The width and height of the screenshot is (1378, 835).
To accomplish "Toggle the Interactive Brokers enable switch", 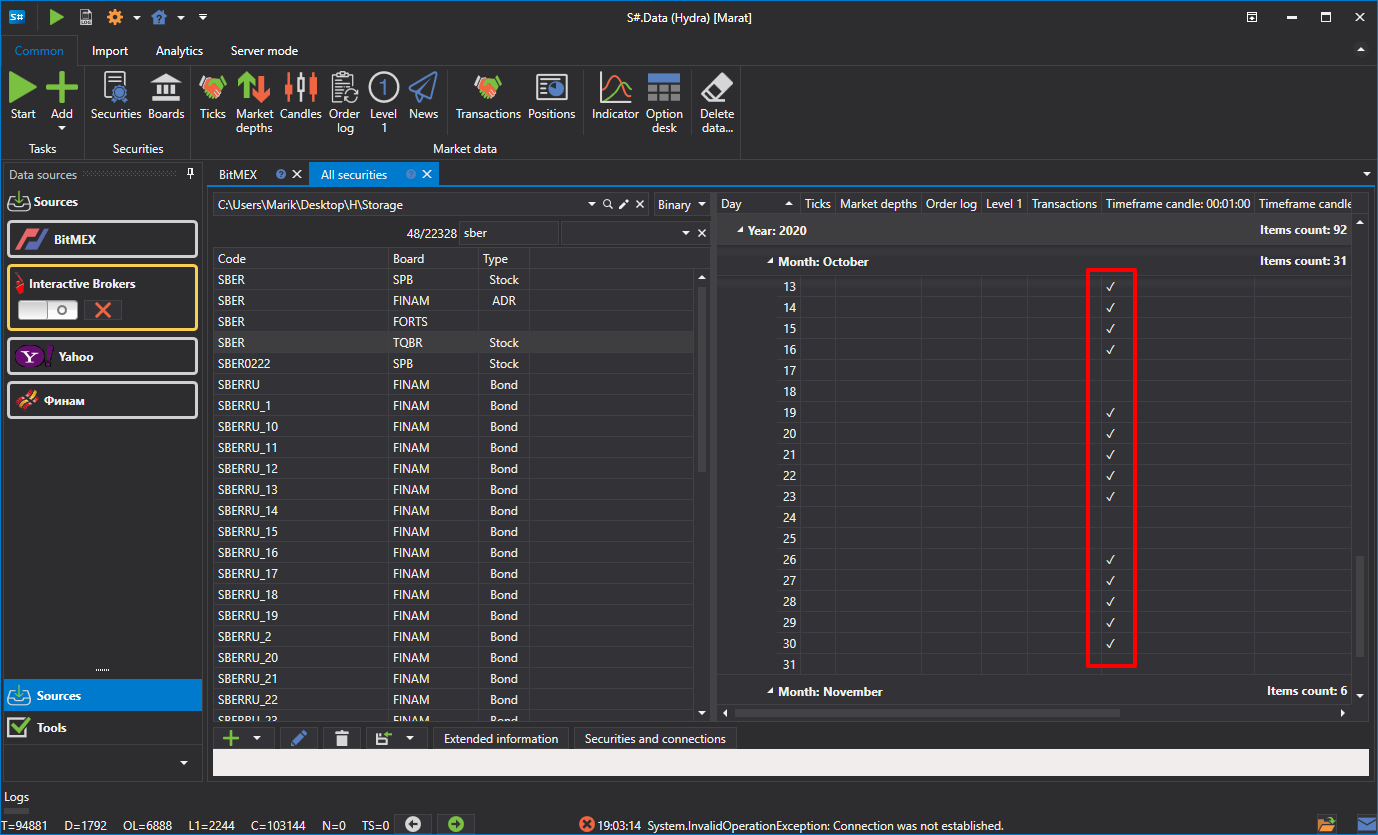I will (x=49, y=310).
